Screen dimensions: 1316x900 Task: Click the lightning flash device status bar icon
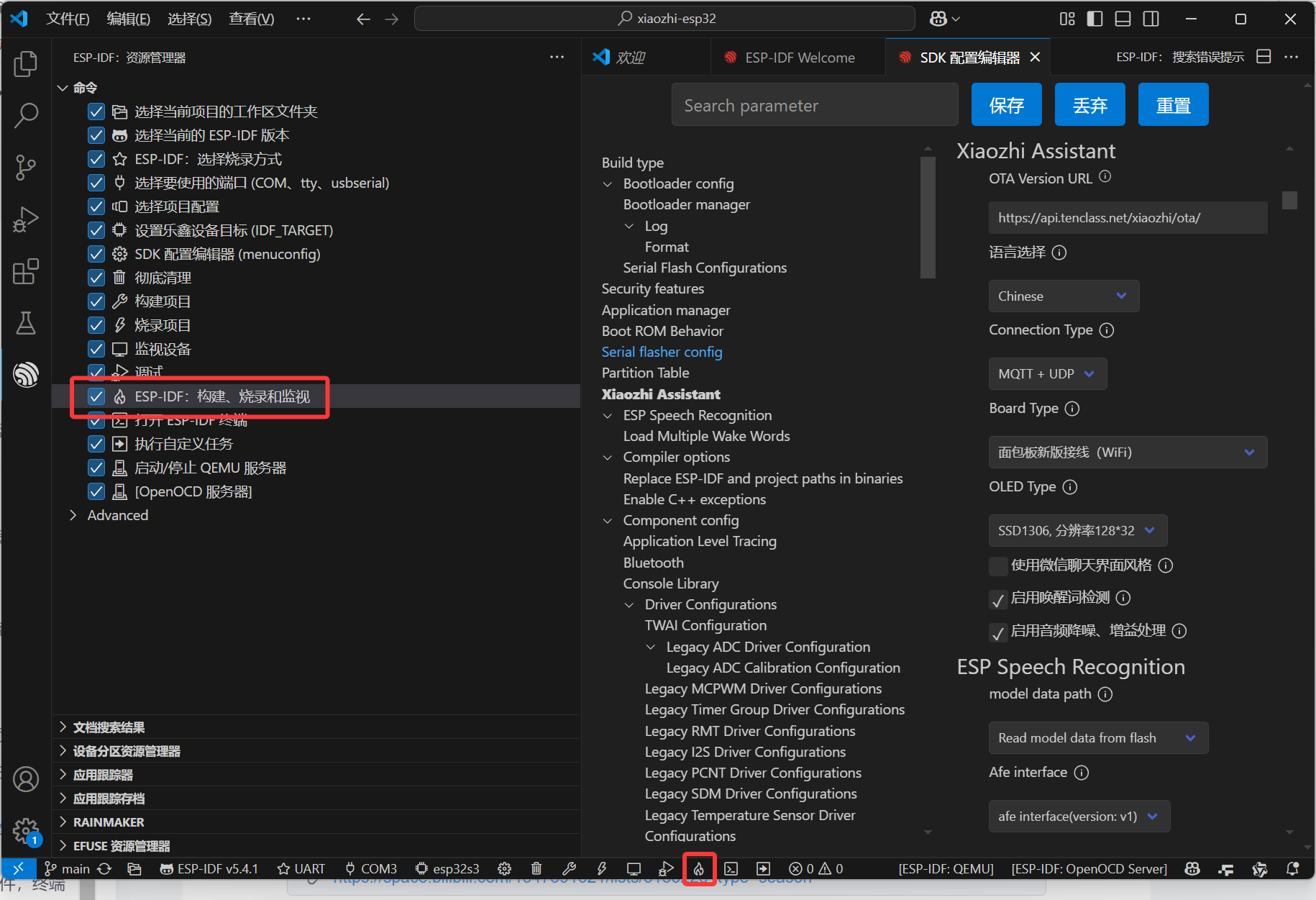pos(601,868)
